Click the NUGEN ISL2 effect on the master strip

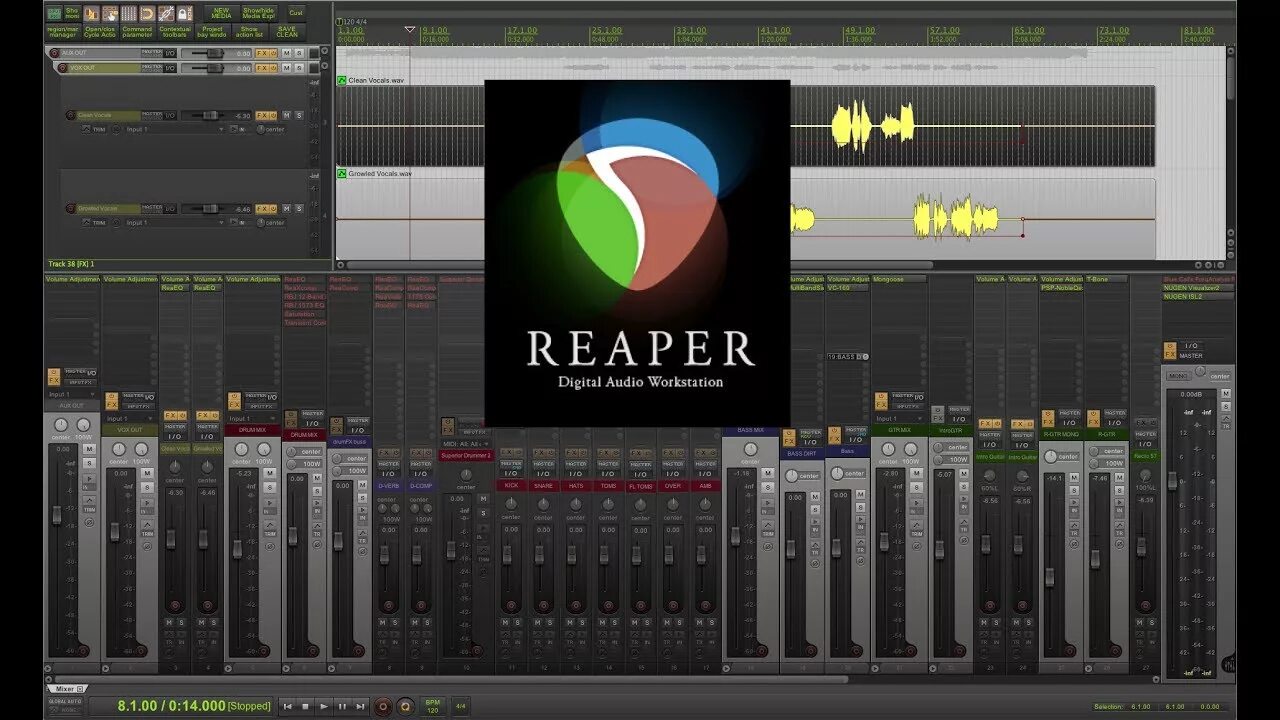(x=1199, y=297)
